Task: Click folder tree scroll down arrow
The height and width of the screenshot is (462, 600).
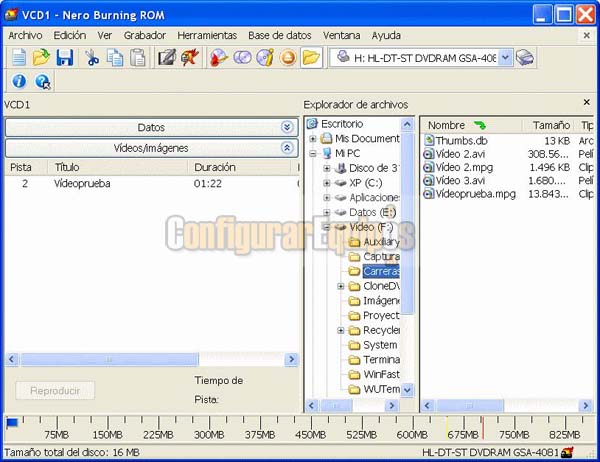Action: [x=408, y=390]
